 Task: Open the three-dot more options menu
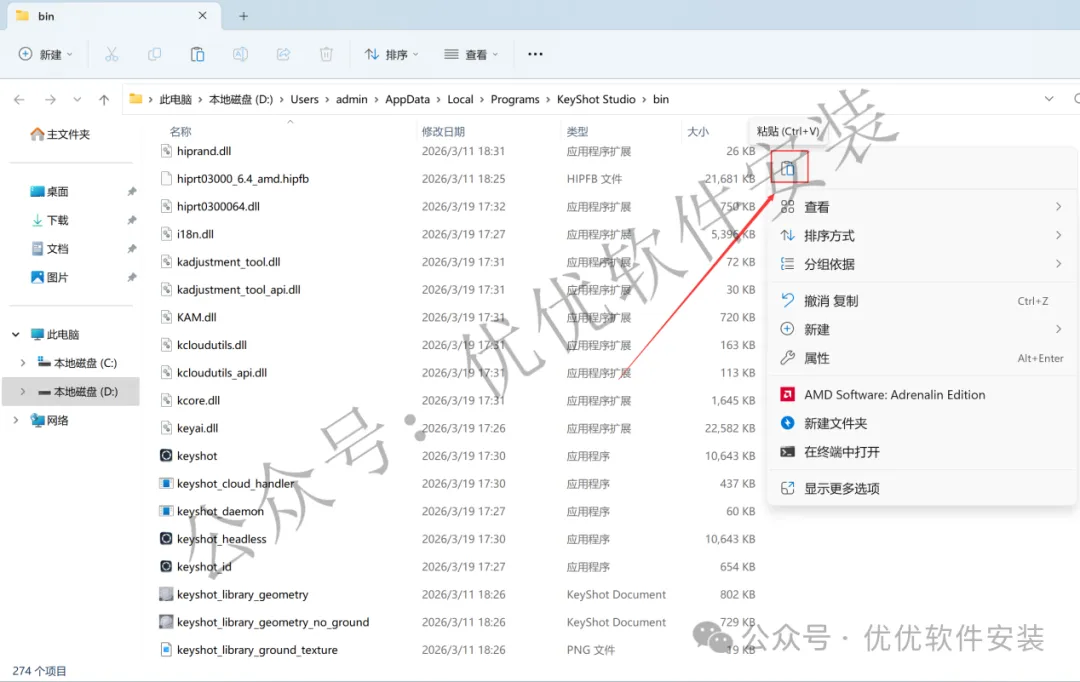535,54
